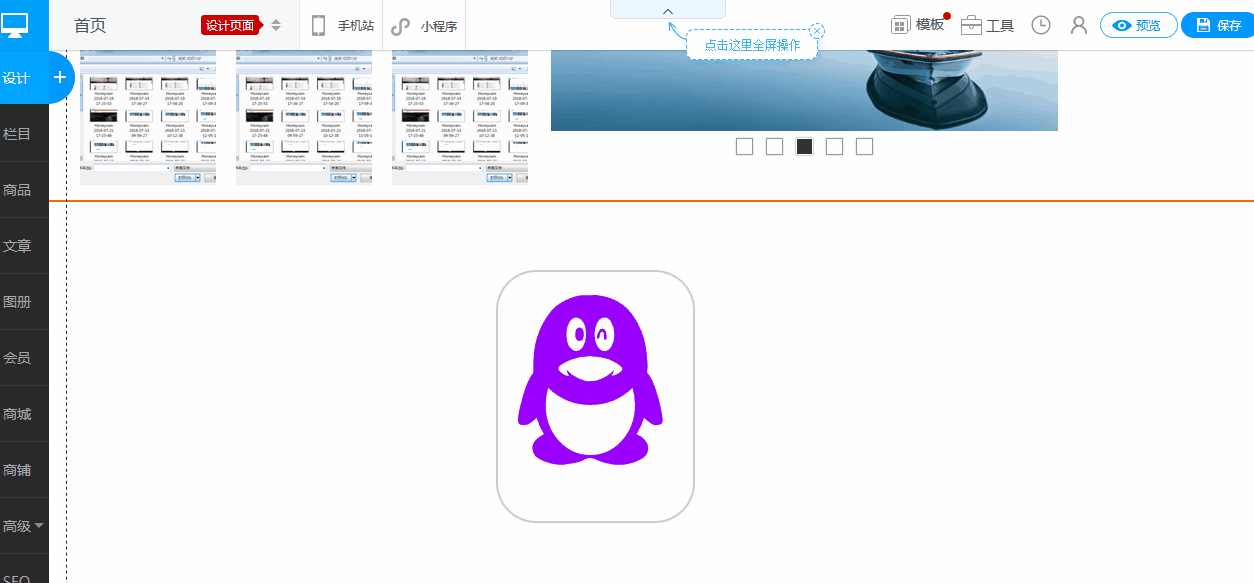Select the fifth carousel indicator square
This screenshot has height=583, width=1254.
point(864,147)
